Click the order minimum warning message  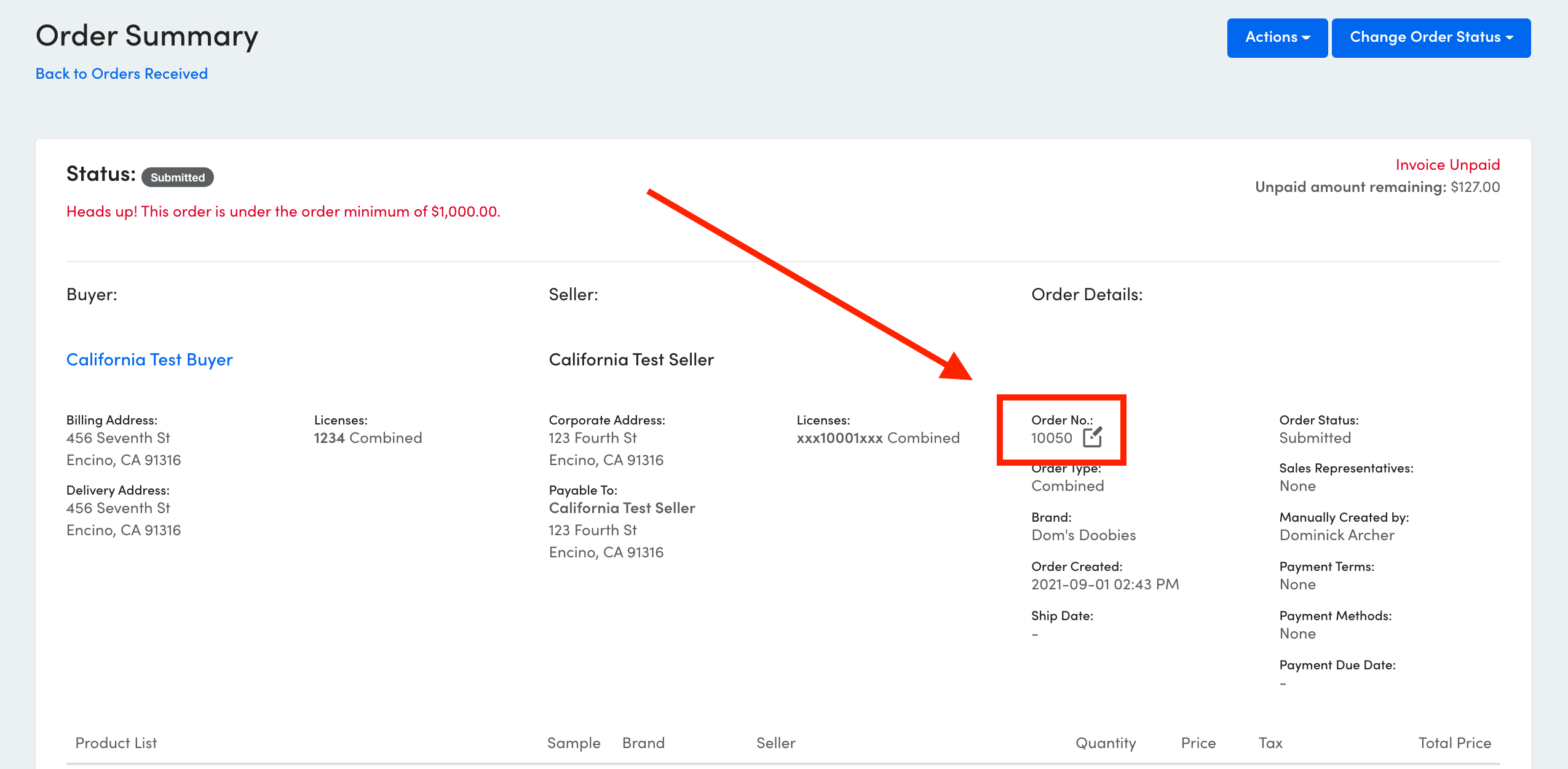coord(283,212)
